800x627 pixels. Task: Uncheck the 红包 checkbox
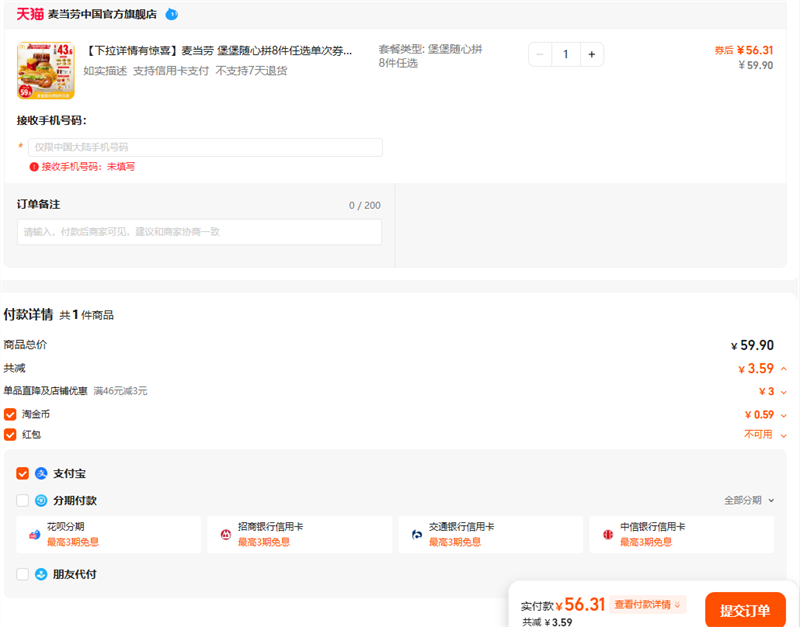10,434
